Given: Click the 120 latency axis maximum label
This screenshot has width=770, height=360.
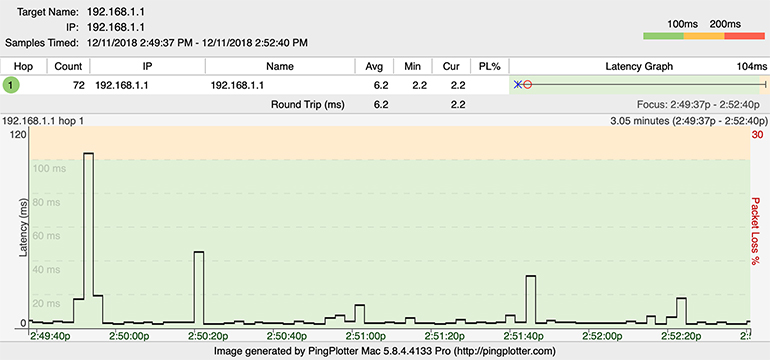Looking at the screenshot, I should tap(19, 135).
